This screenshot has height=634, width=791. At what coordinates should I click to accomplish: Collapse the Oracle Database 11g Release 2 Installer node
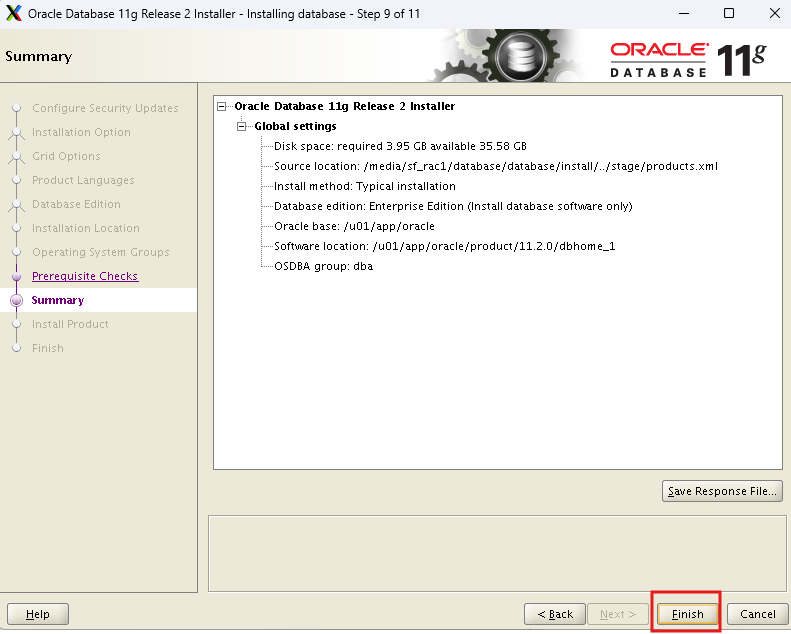coord(221,106)
